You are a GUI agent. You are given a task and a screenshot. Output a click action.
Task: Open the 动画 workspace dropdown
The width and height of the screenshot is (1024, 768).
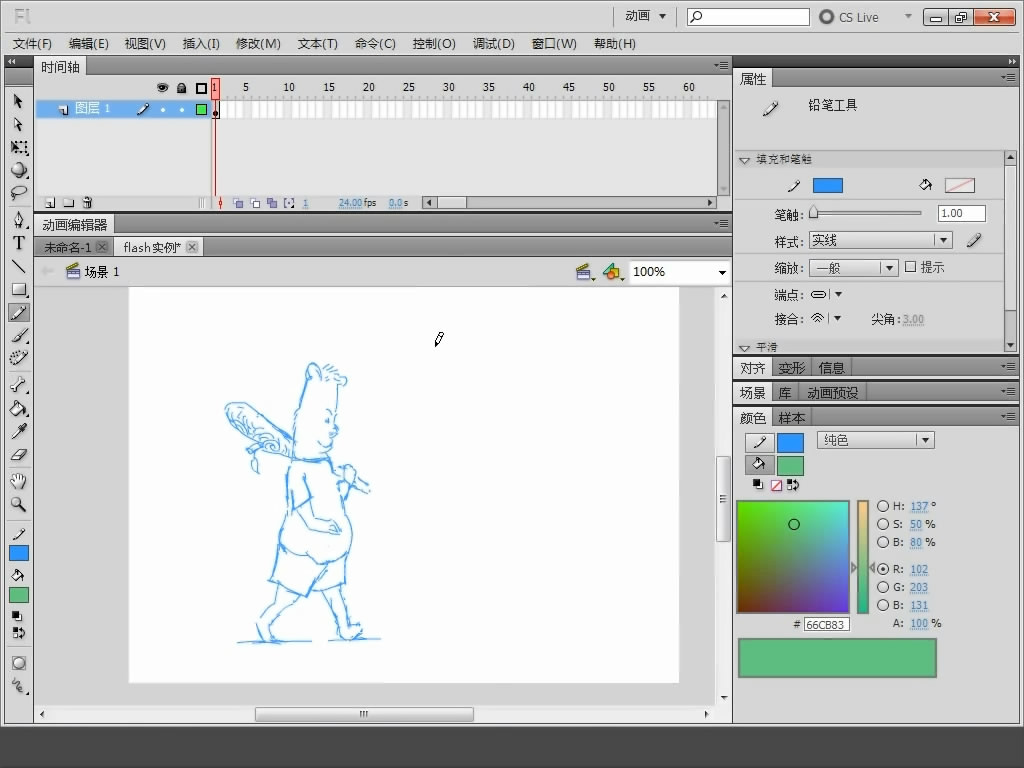point(646,16)
